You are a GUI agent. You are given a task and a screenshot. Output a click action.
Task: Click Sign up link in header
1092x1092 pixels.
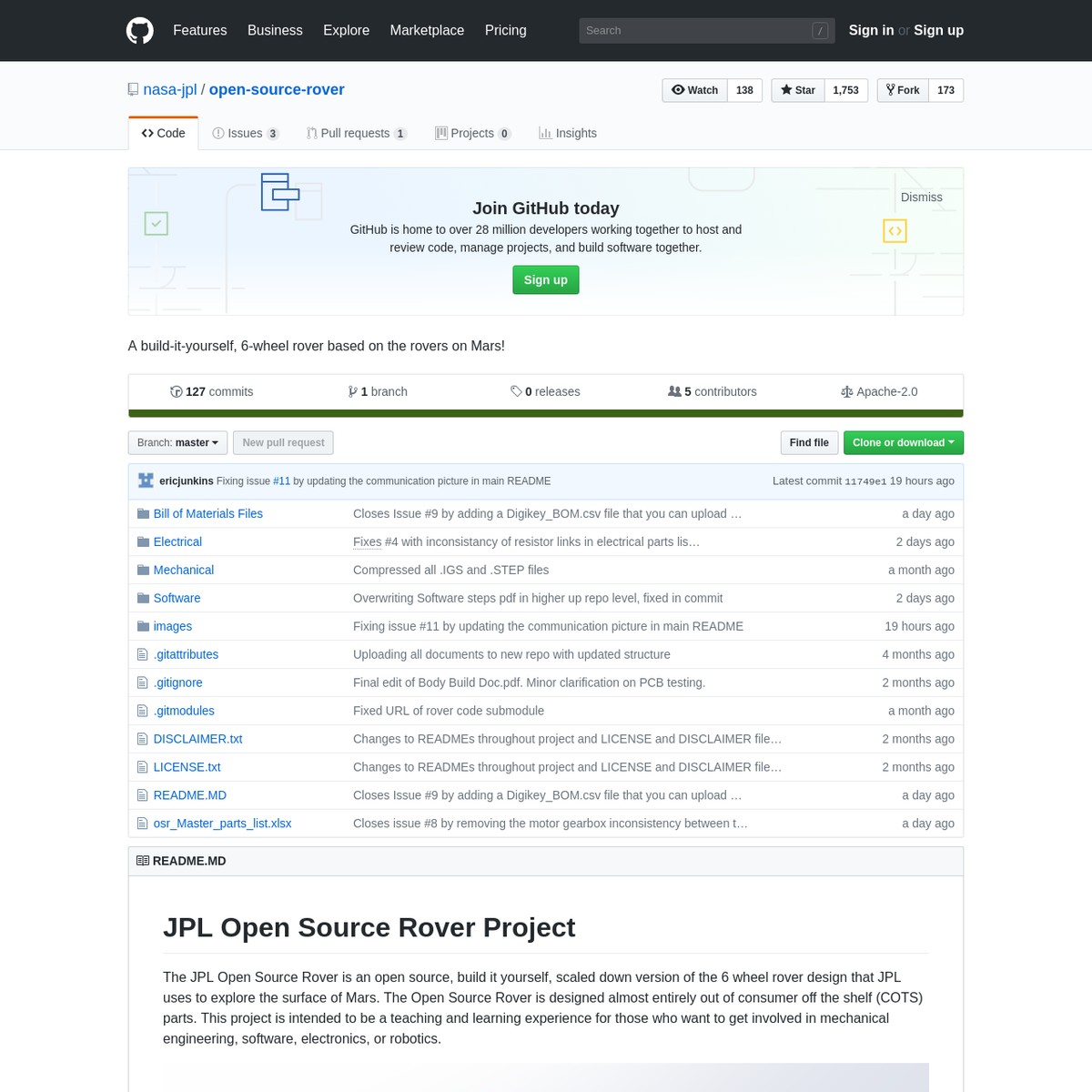point(938,30)
